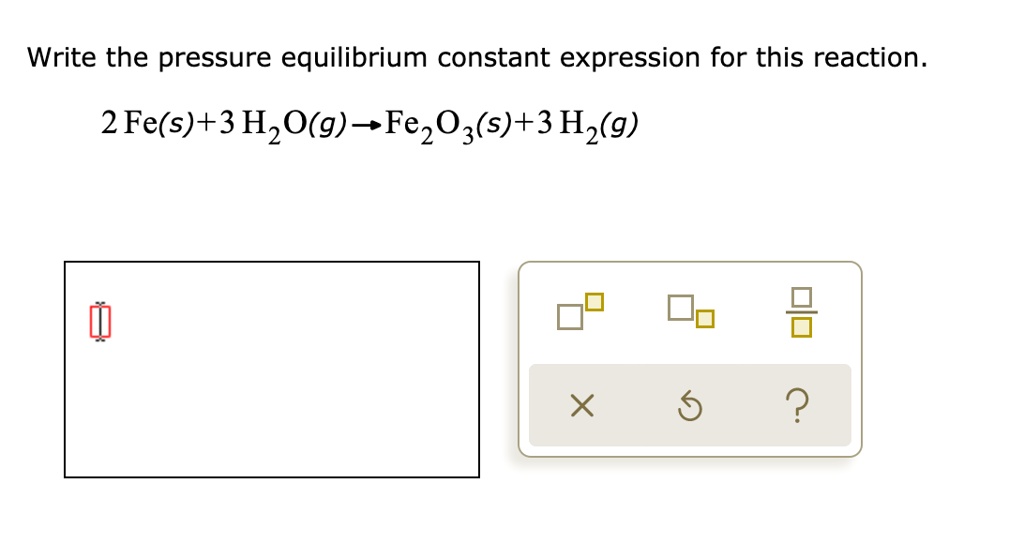Click the yellow denominator square of the fraction icon
This screenshot has height=544, width=1024.
pos(801,326)
